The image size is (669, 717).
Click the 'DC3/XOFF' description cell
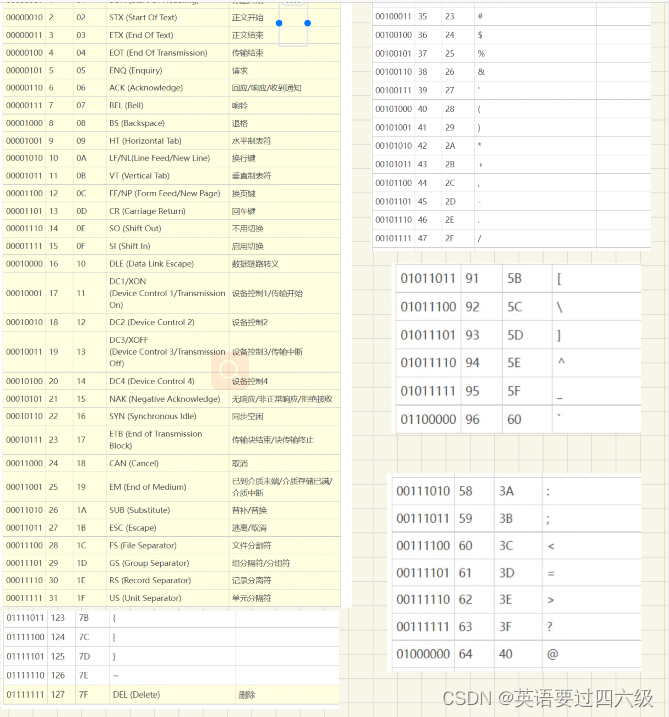pyautogui.click(x=167, y=352)
